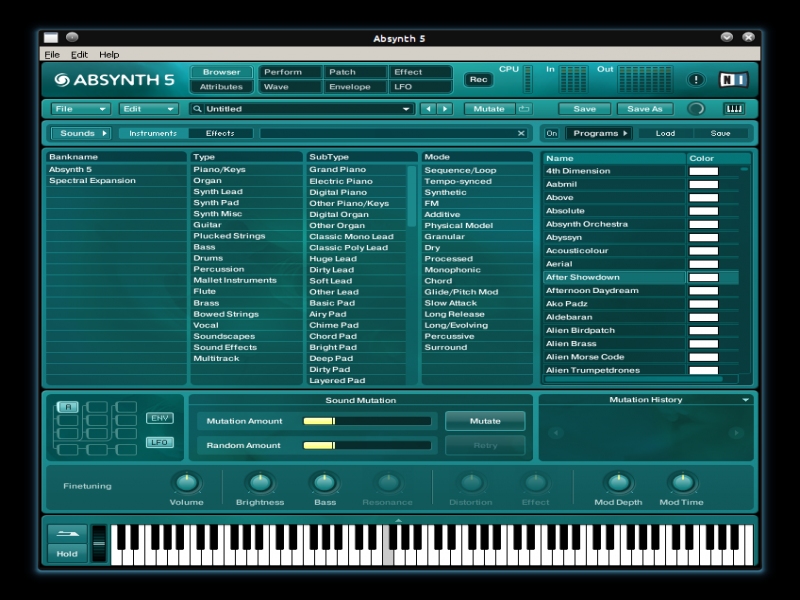800x600 pixels.
Task: Enable the keyboard Hold button
Action: click(x=67, y=553)
